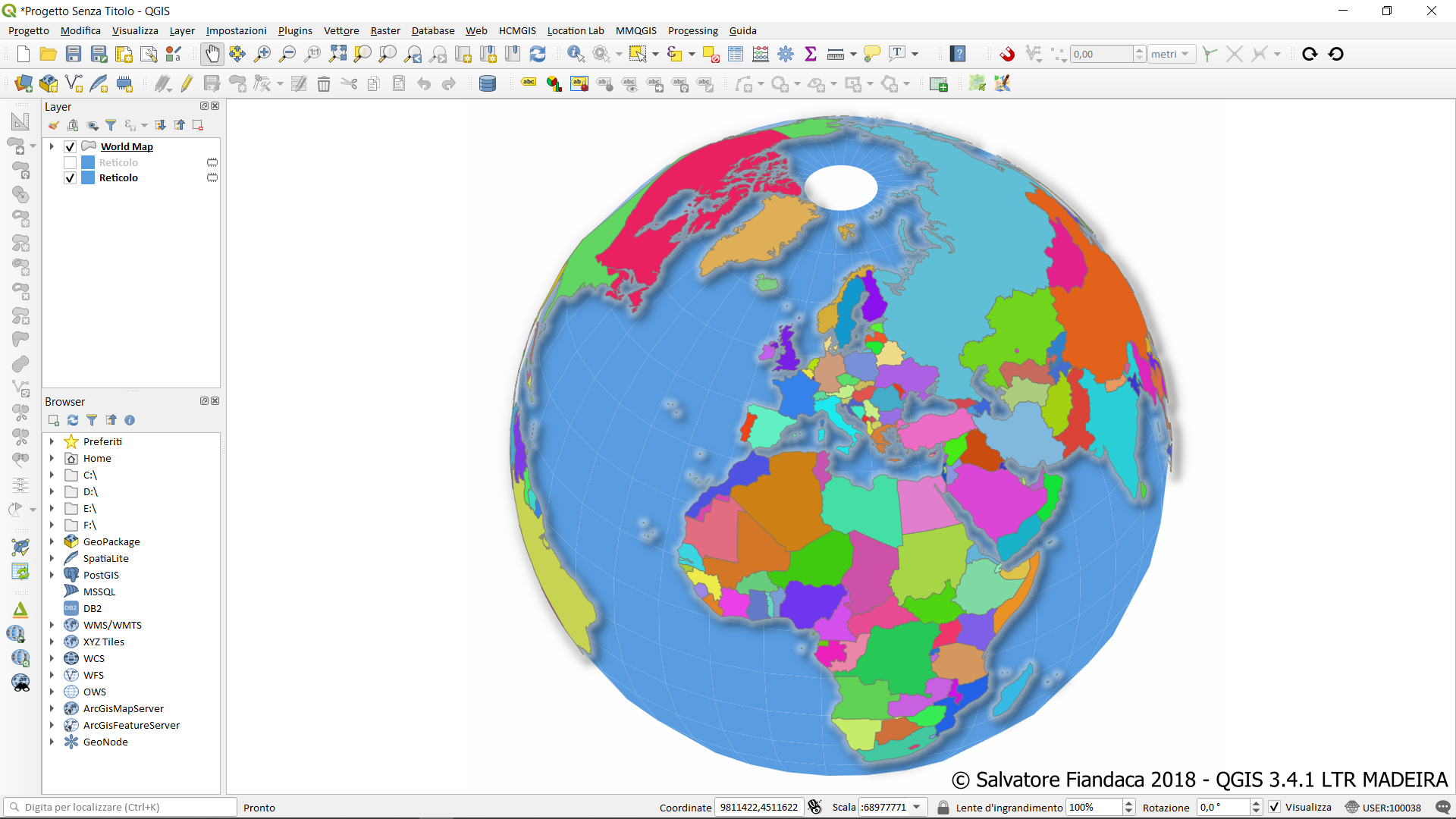Click the Zoom Full extent icon
1456x819 pixels.
coord(337,54)
